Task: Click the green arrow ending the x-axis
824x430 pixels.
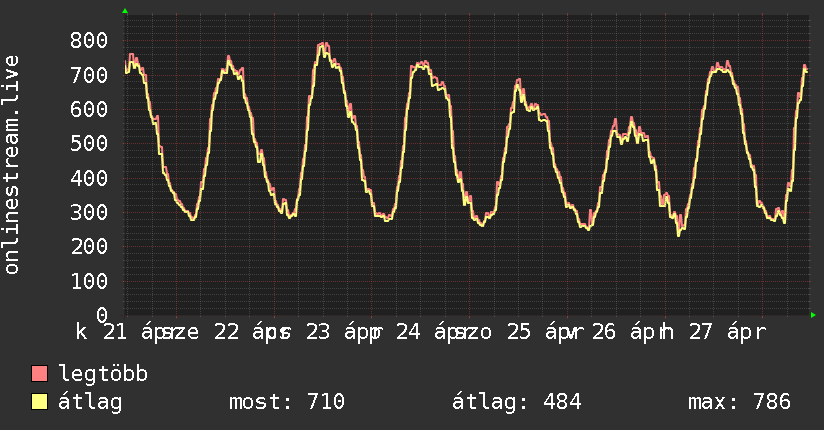Action: point(813,315)
